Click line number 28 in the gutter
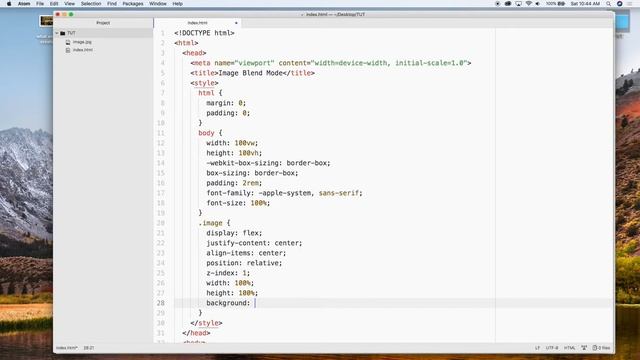This screenshot has height=360, width=640. click(x=160, y=303)
